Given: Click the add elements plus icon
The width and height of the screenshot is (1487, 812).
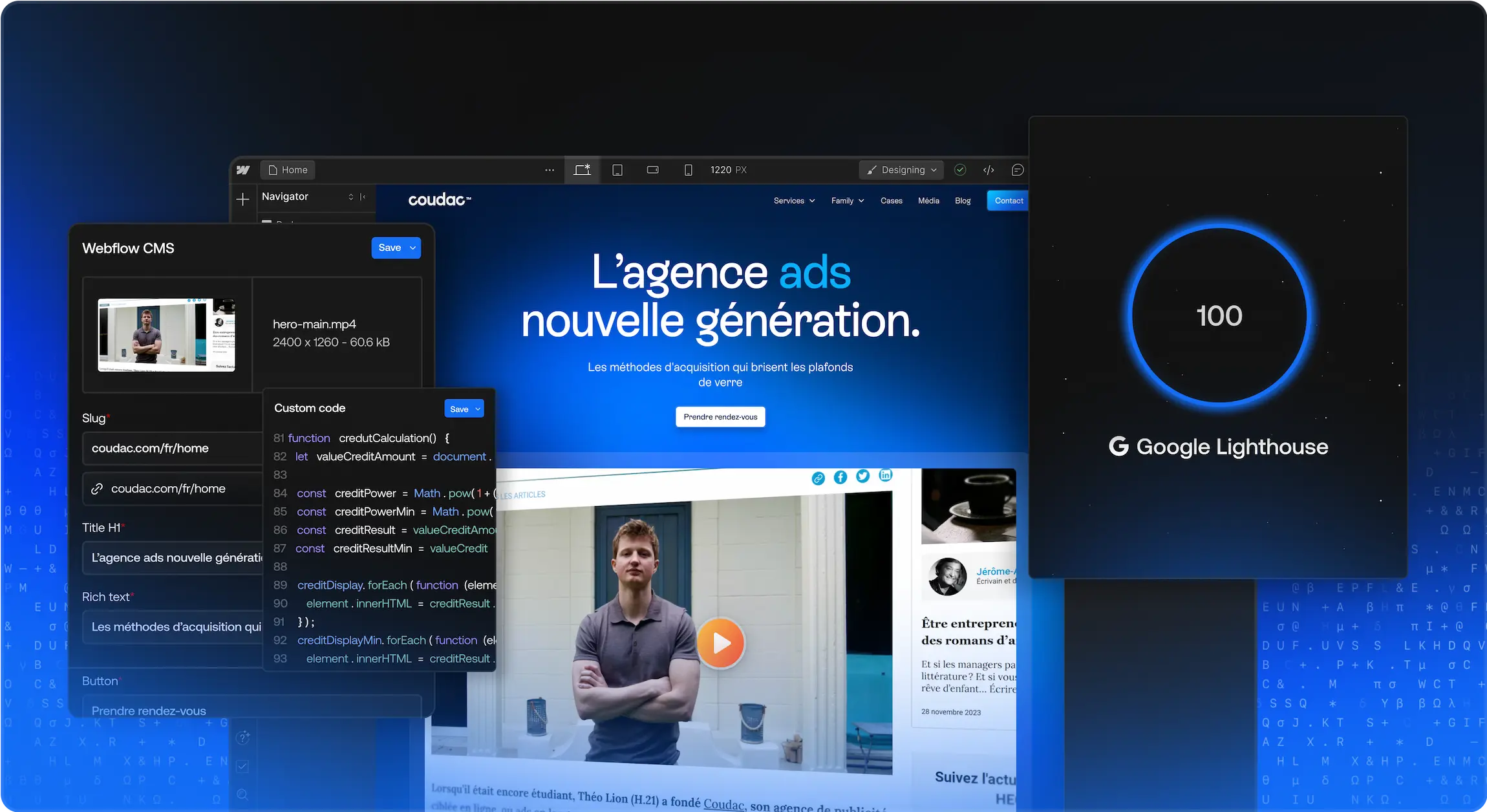Looking at the screenshot, I should click(x=243, y=199).
